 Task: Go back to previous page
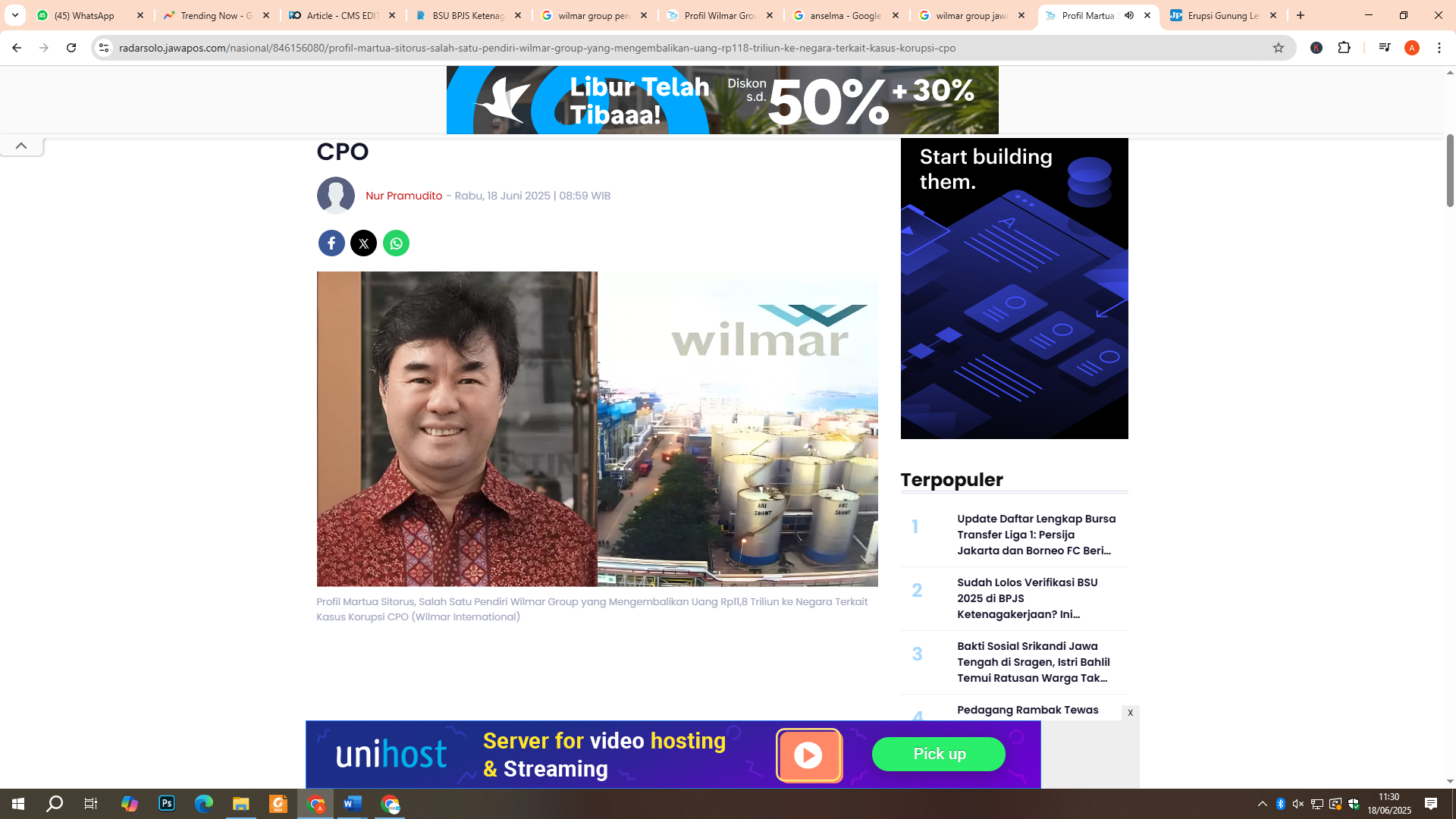tap(17, 48)
